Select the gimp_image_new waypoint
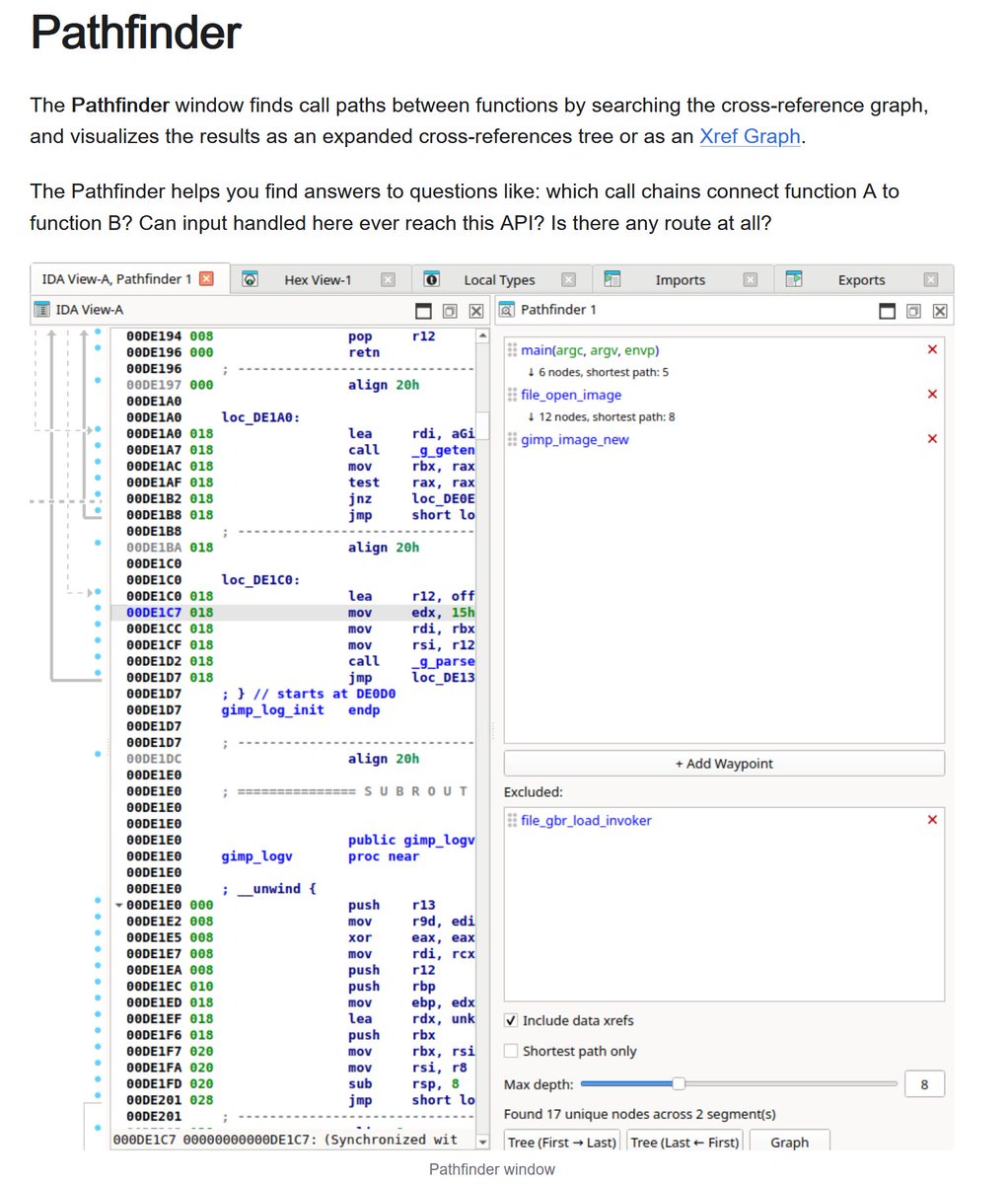 [x=575, y=440]
